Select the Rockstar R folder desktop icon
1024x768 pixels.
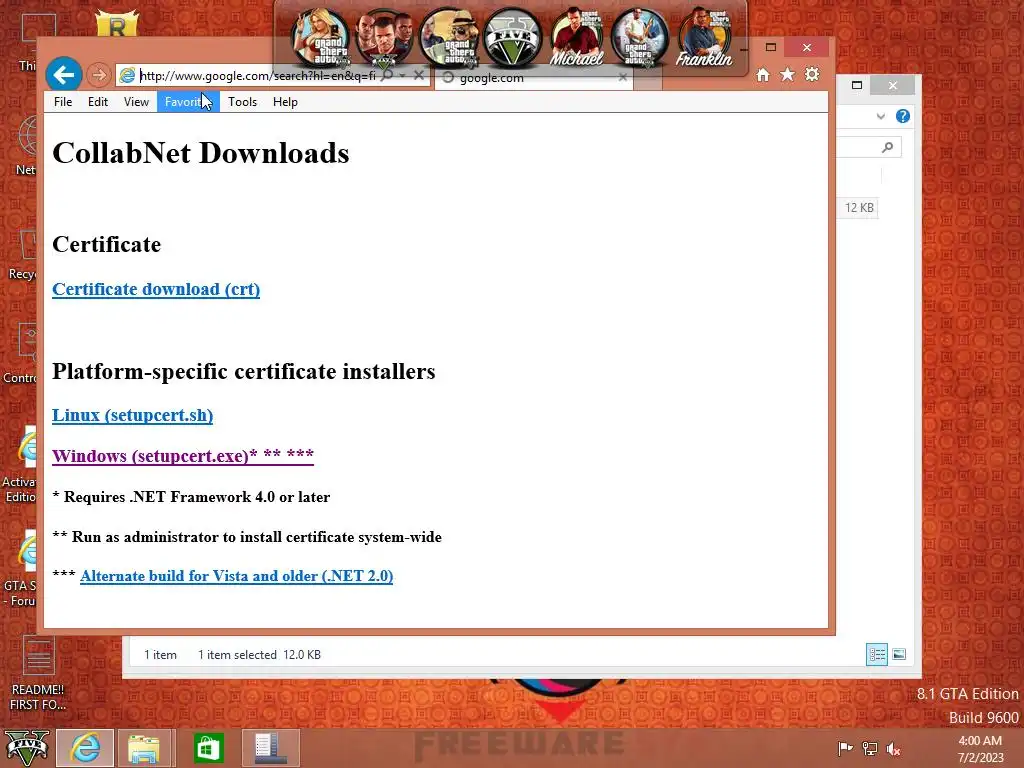[117, 24]
